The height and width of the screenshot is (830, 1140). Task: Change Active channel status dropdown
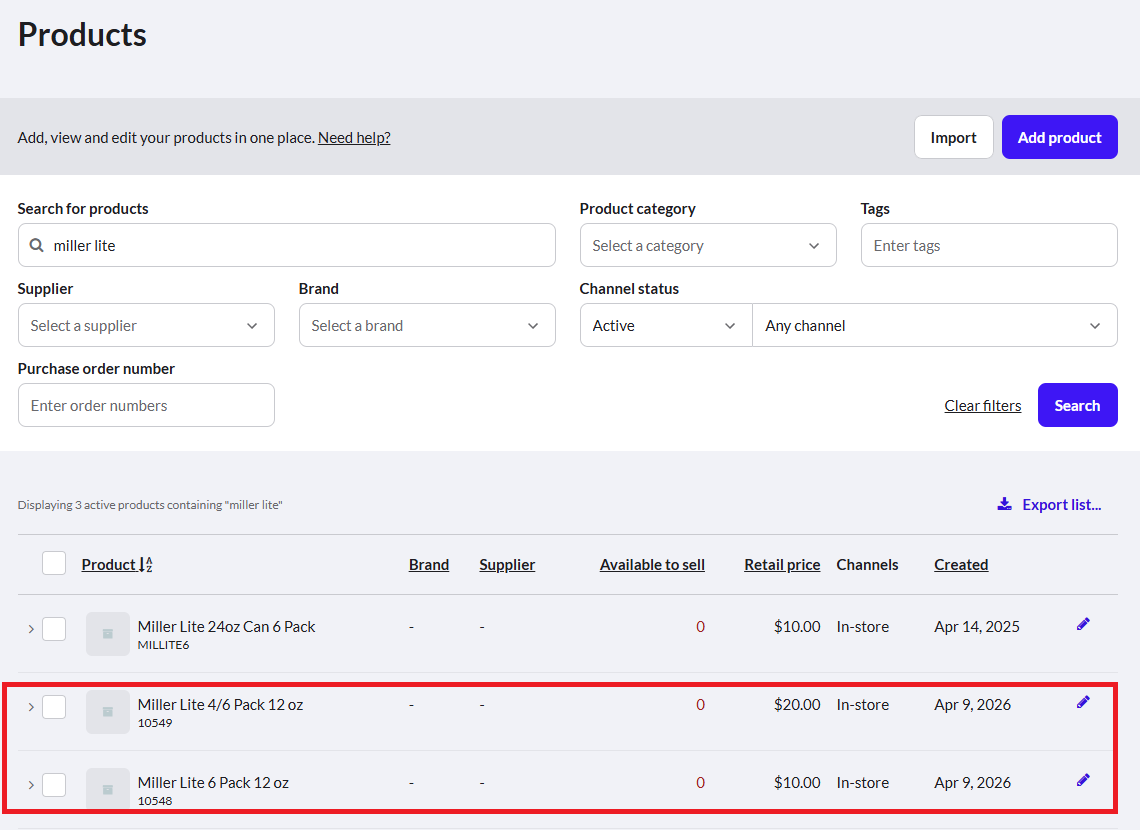(x=666, y=326)
